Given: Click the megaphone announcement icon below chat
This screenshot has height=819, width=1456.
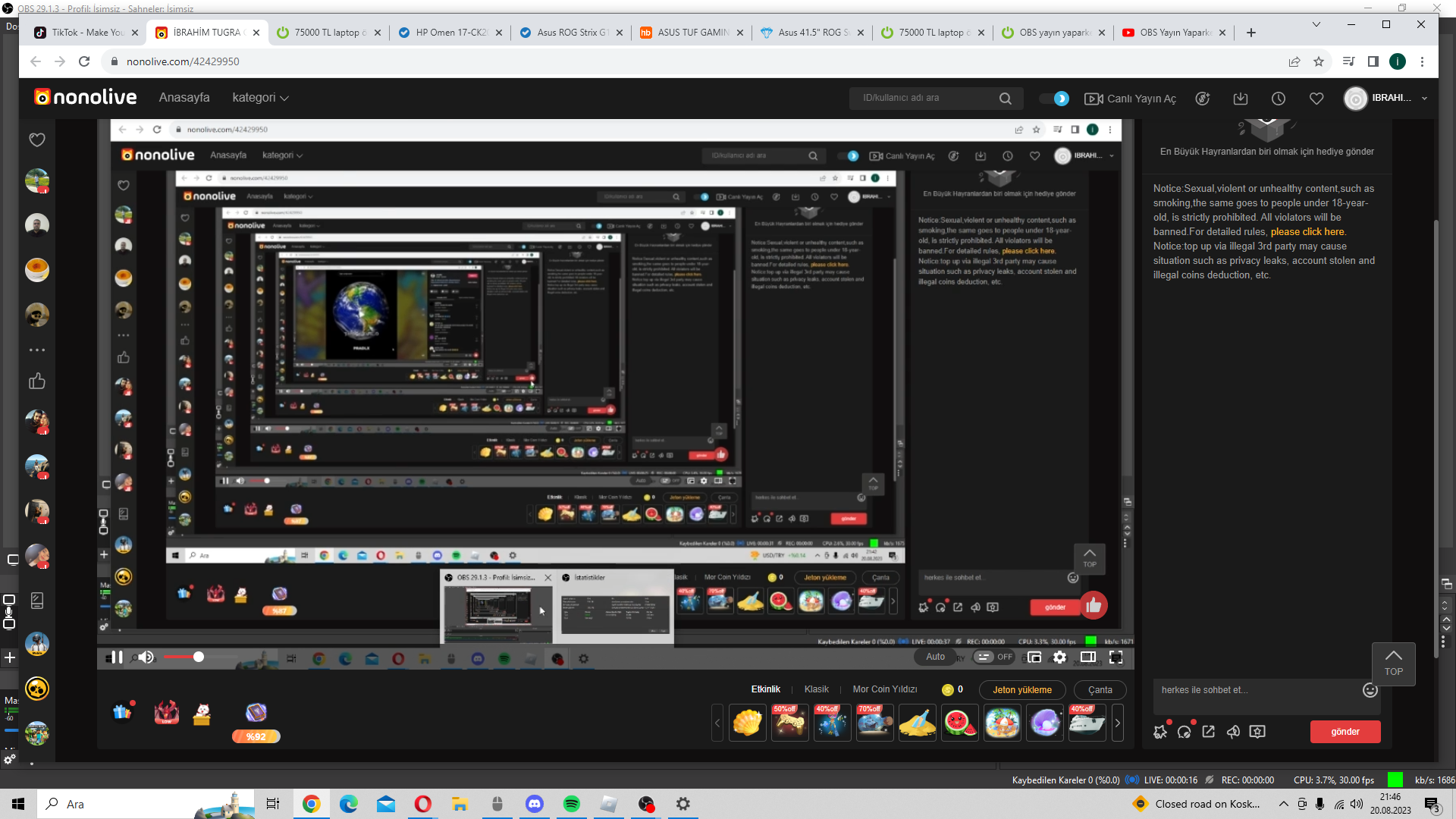Looking at the screenshot, I should (1233, 732).
